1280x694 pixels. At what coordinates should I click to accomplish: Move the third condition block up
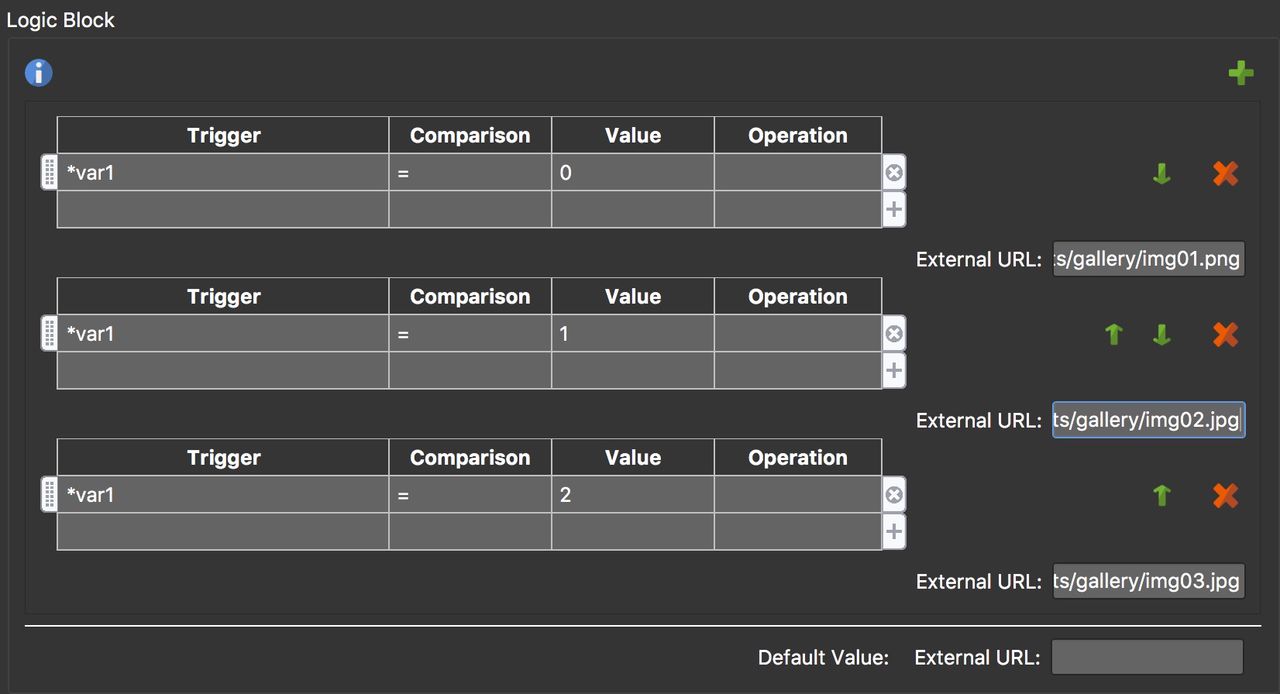pyautogui.click(x=1161, y=495)
